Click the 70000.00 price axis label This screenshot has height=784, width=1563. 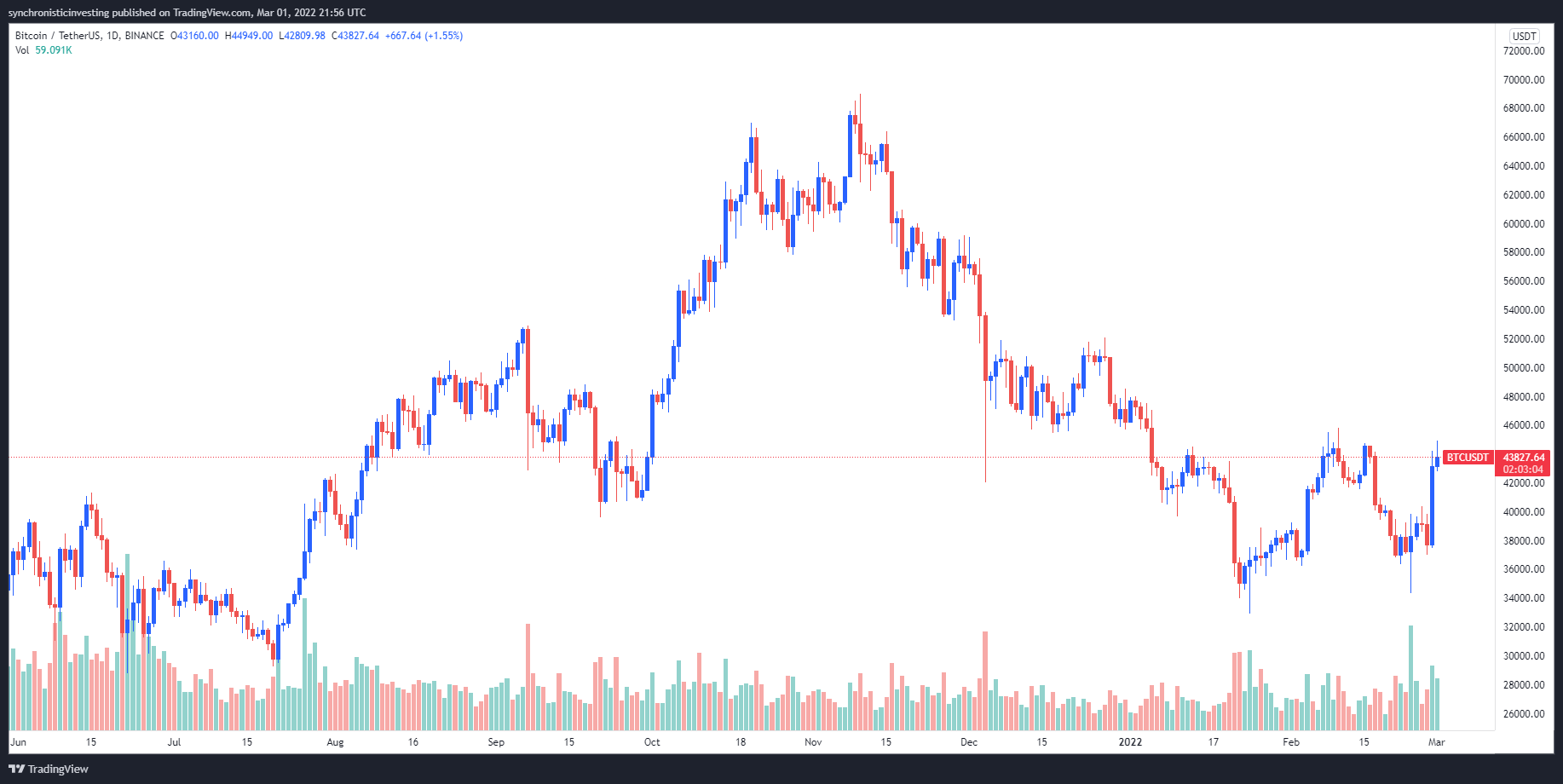click(1524, 80)
